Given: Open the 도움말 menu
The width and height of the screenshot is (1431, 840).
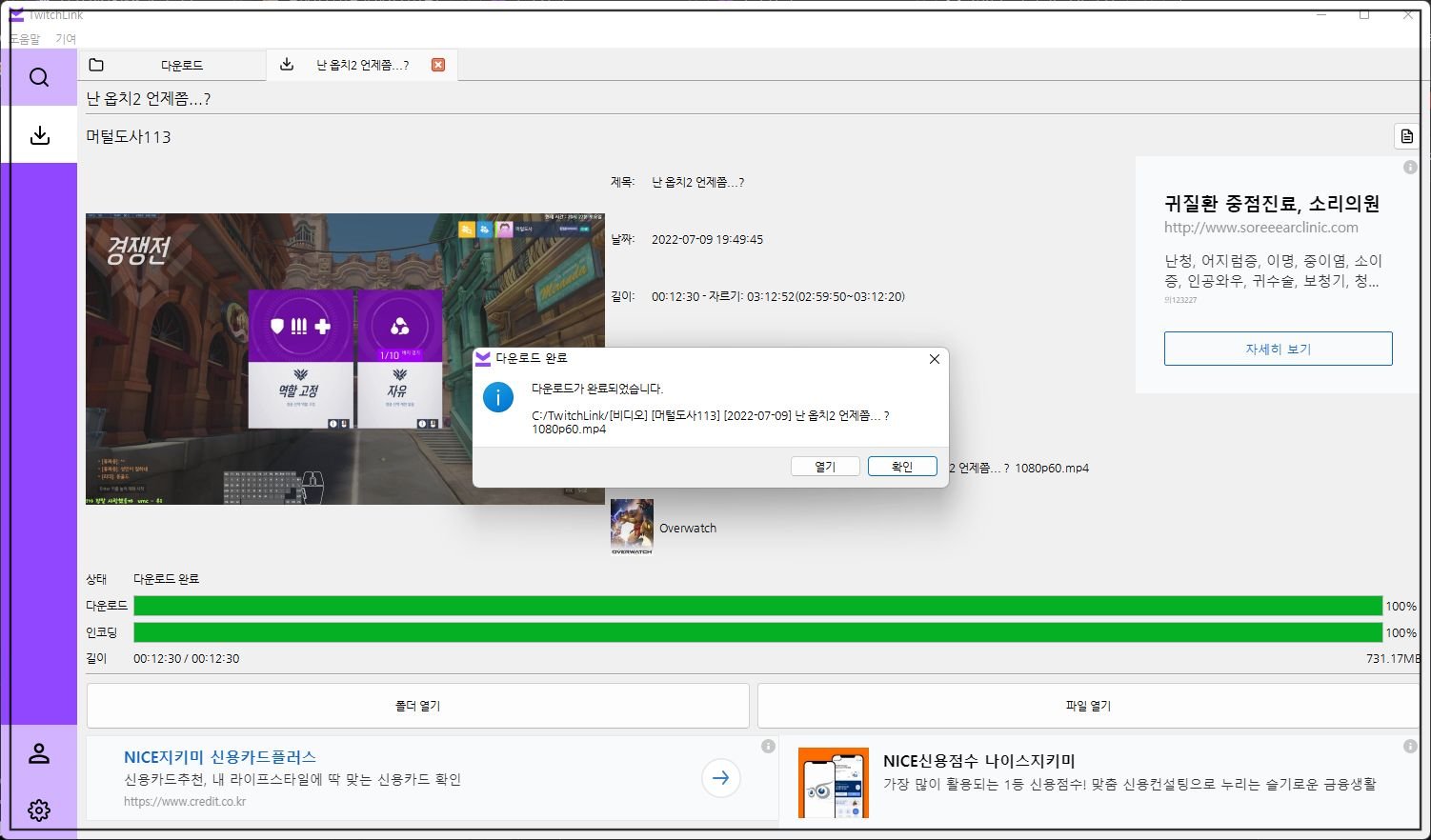Looking at the screenshot, I should point(25,39).
